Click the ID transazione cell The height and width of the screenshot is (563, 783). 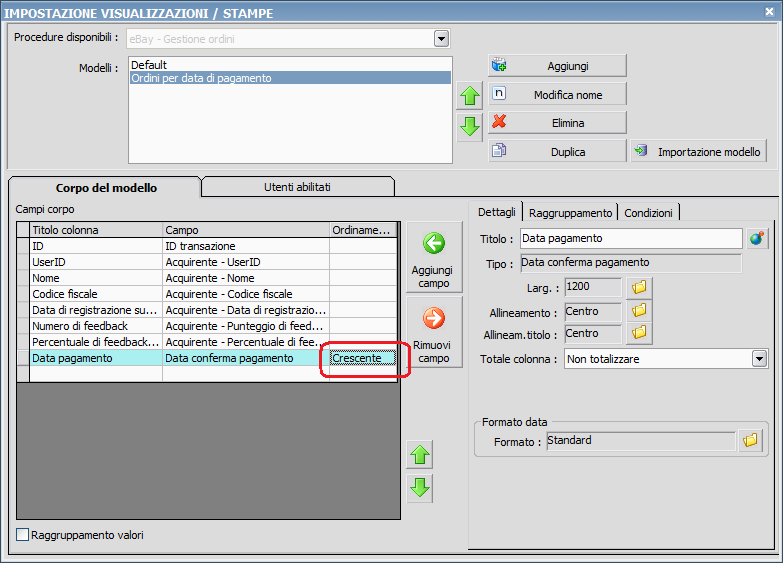(x=246, y=246)
